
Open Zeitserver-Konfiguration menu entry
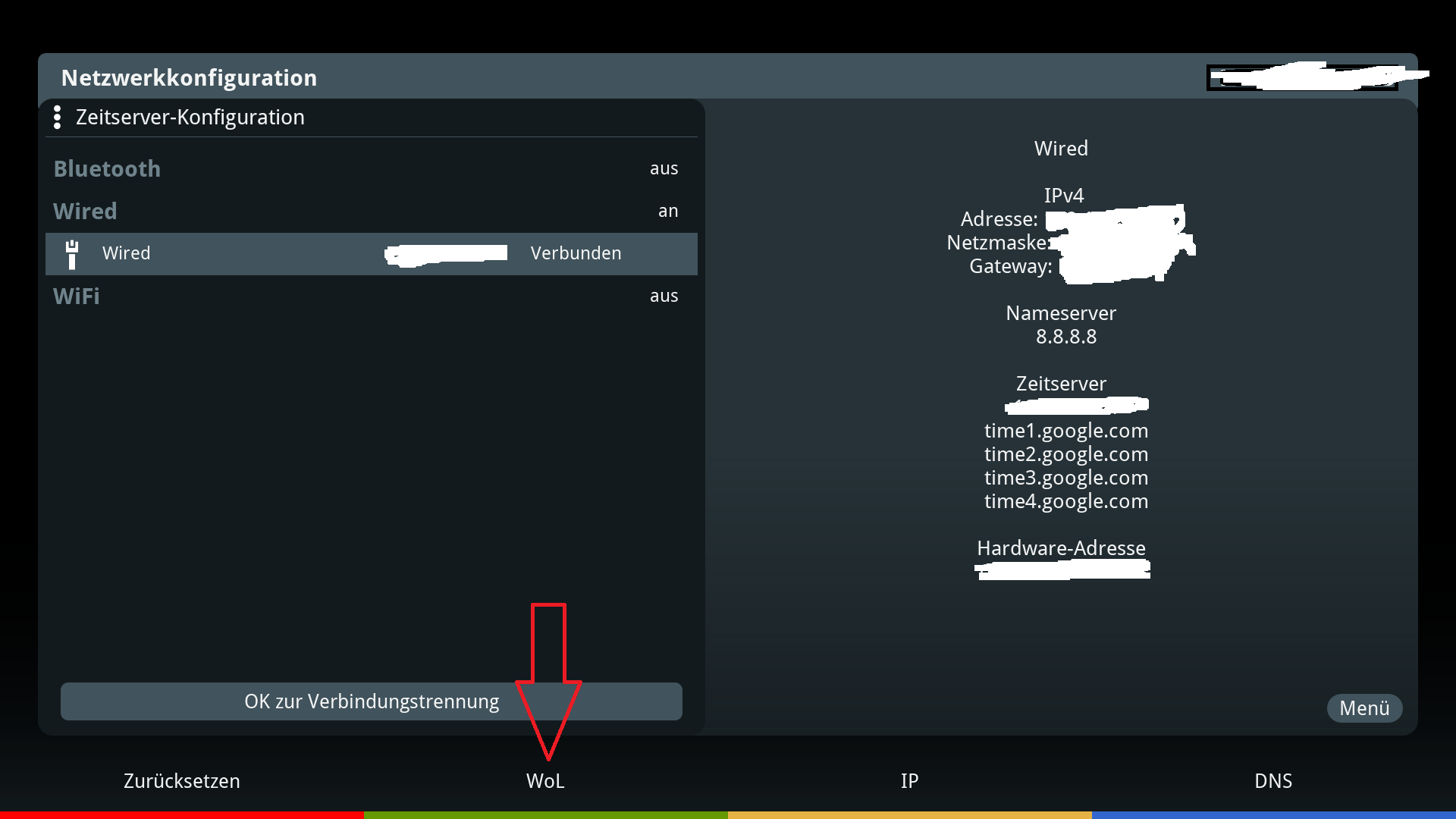[190, 118]
